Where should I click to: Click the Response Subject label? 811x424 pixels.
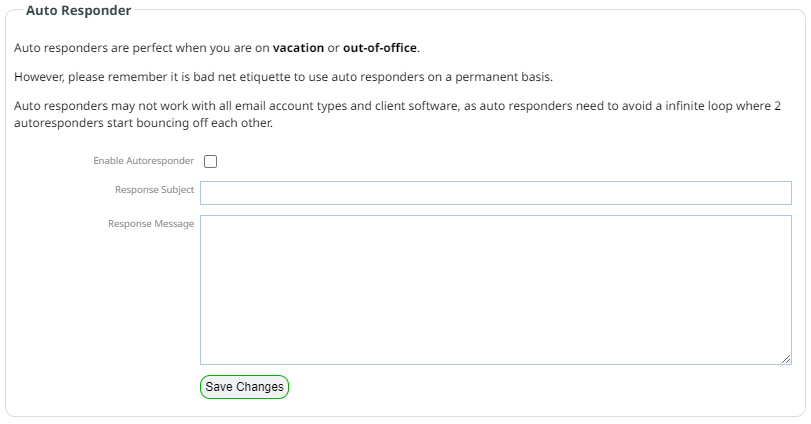154,190
